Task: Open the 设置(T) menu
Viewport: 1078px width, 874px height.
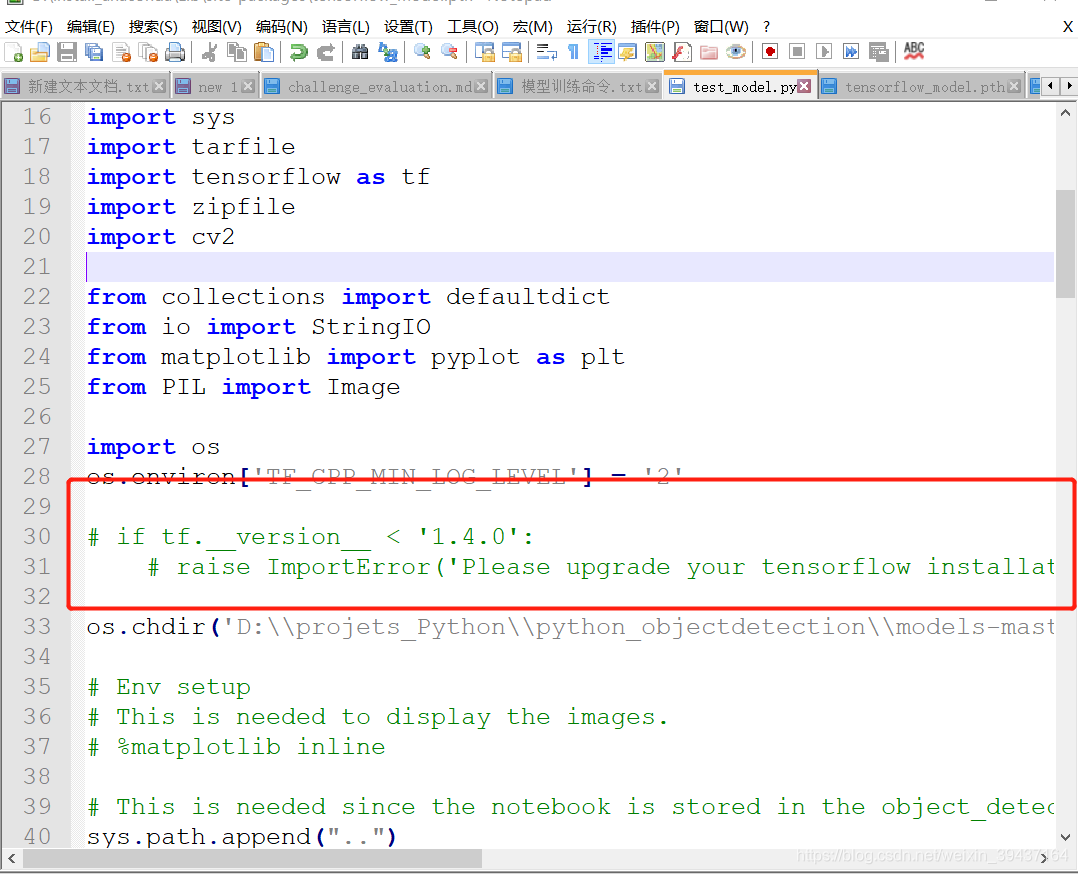Action: coord(408,27)
